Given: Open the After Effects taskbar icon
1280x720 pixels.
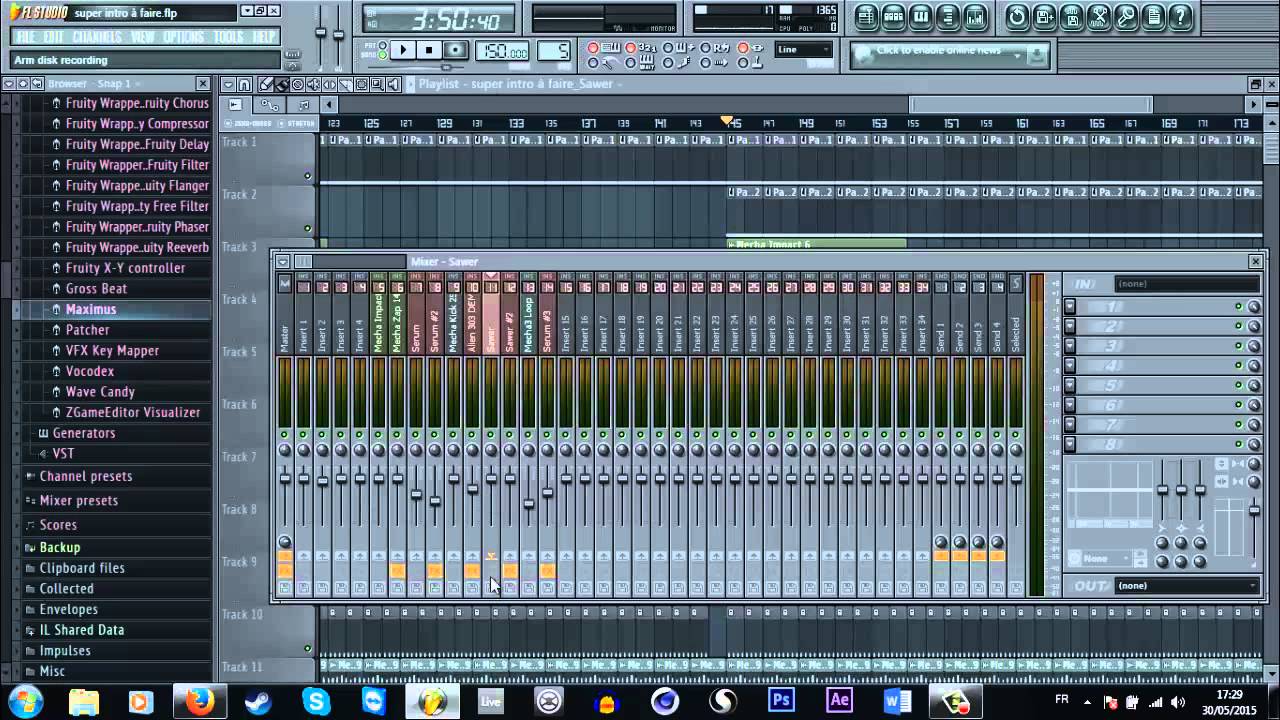Looking at the screenshot, I should 839,701.
